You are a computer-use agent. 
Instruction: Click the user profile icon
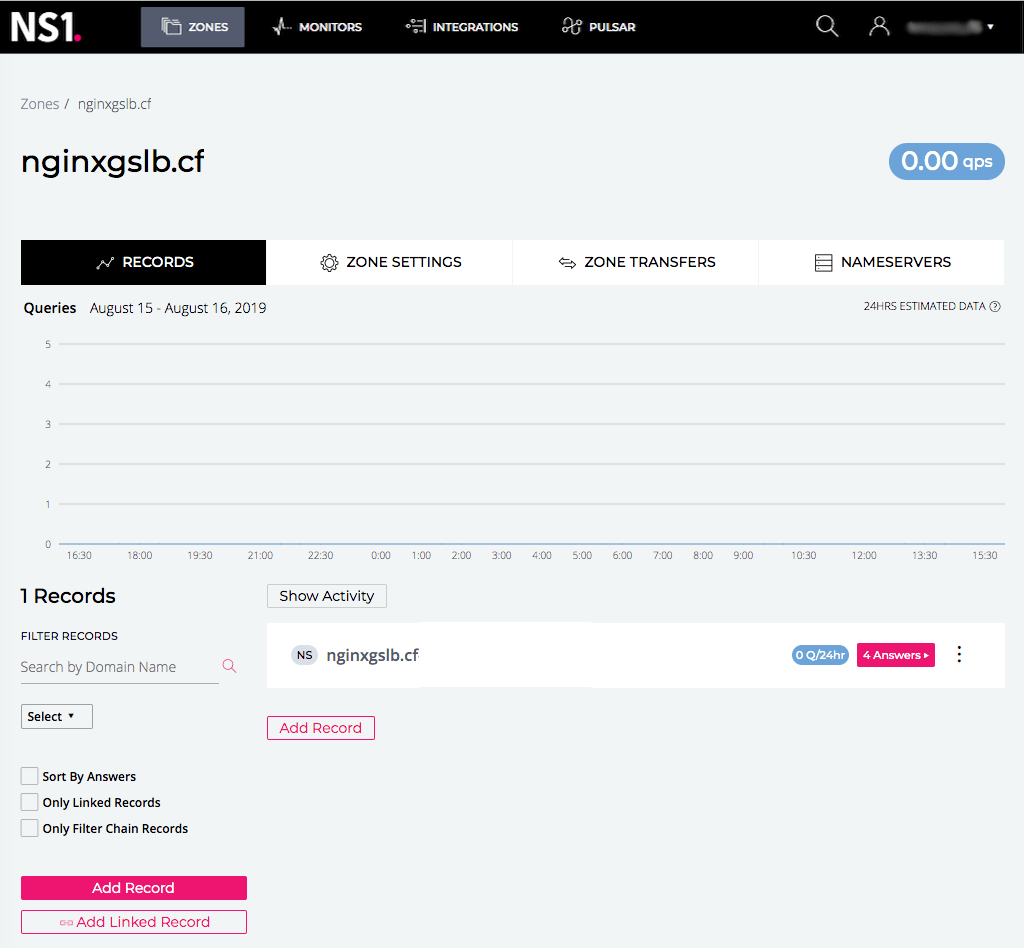[879, 26]
